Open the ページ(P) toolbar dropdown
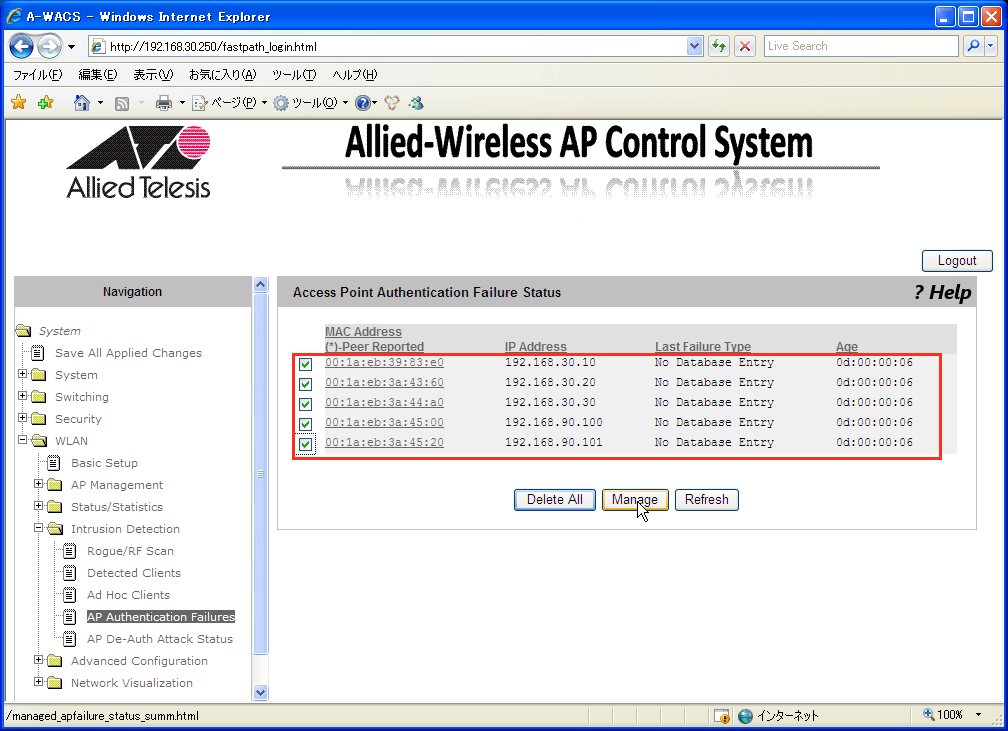This screenshot has height=731, width=1008. pos(230,103)
